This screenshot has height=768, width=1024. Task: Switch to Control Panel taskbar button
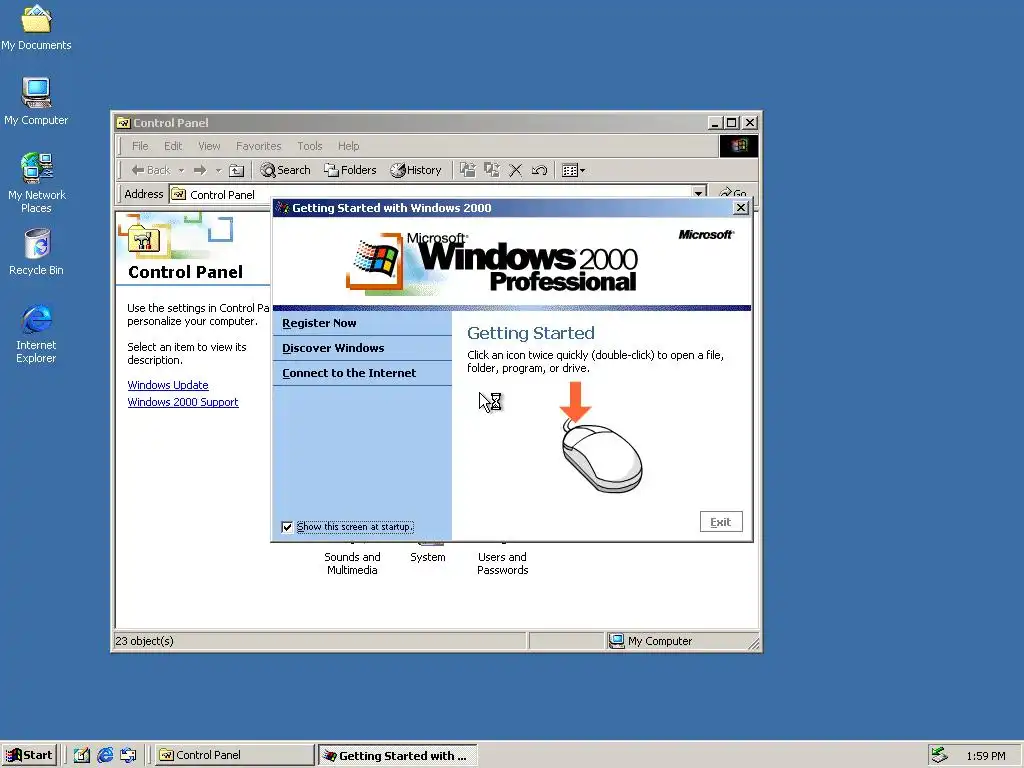[234, 755]
